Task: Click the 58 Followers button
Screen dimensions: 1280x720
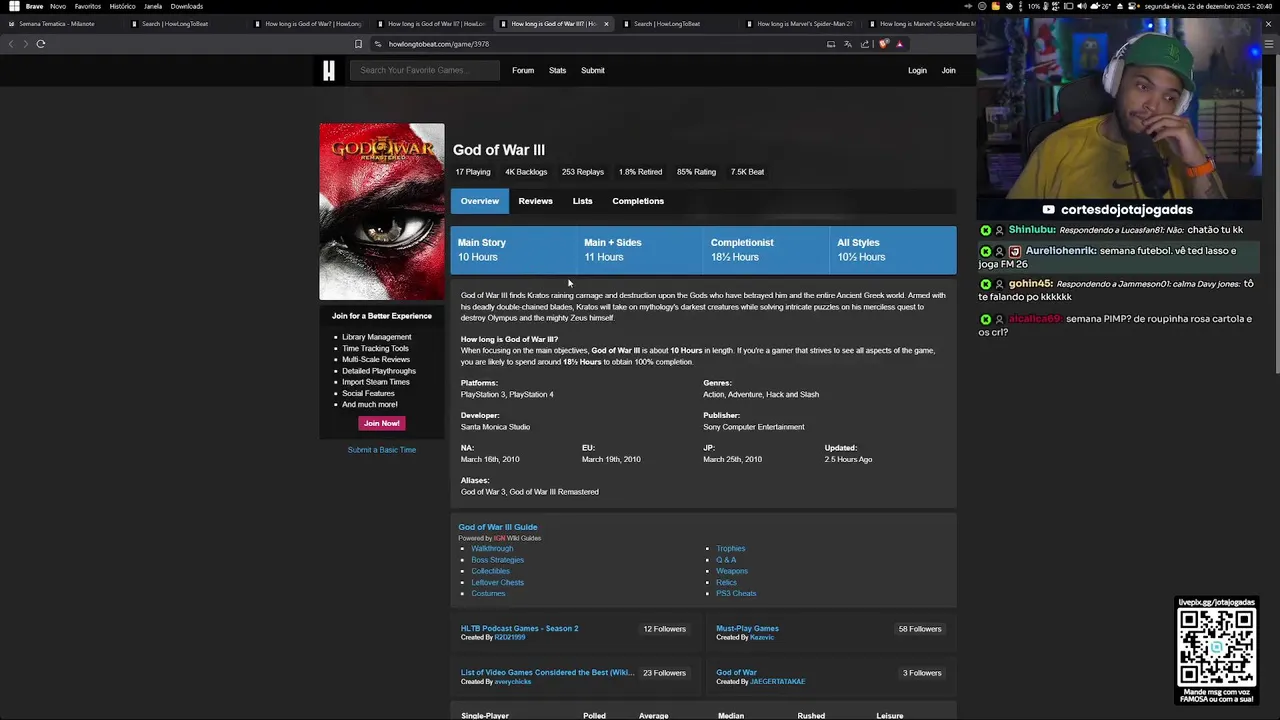Action: [920, 629]
